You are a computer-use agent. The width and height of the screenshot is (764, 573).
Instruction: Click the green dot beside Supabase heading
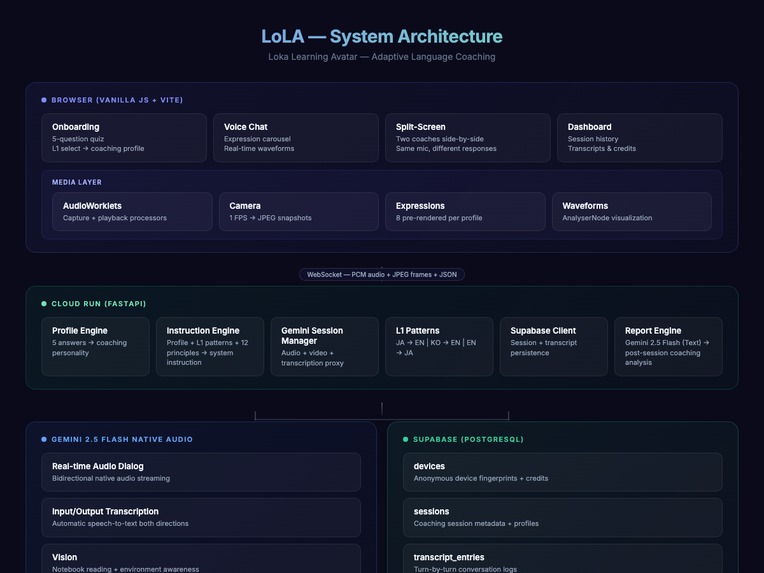coord(405,439)
